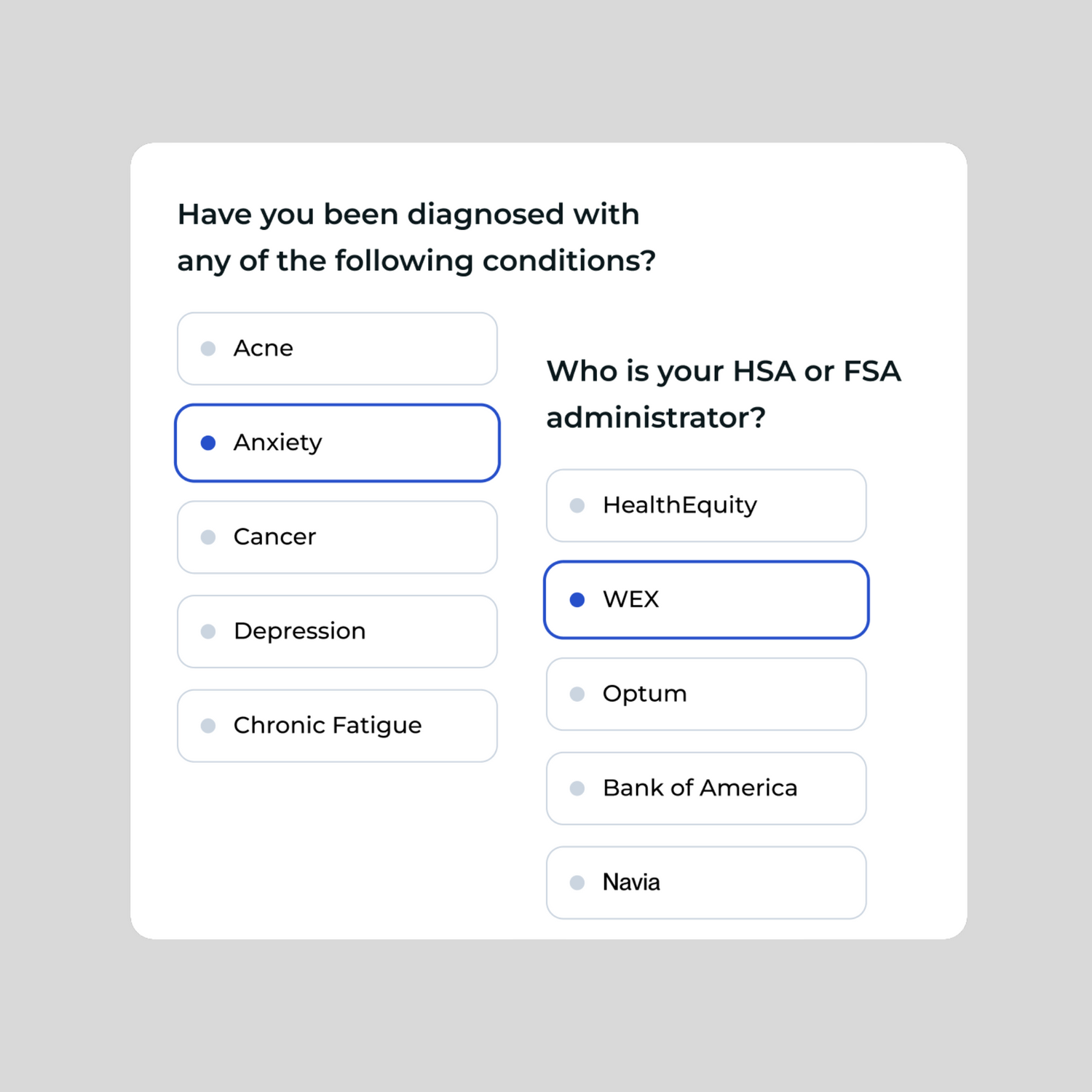Click the Chronic Fatigue label text

point(327,726)
